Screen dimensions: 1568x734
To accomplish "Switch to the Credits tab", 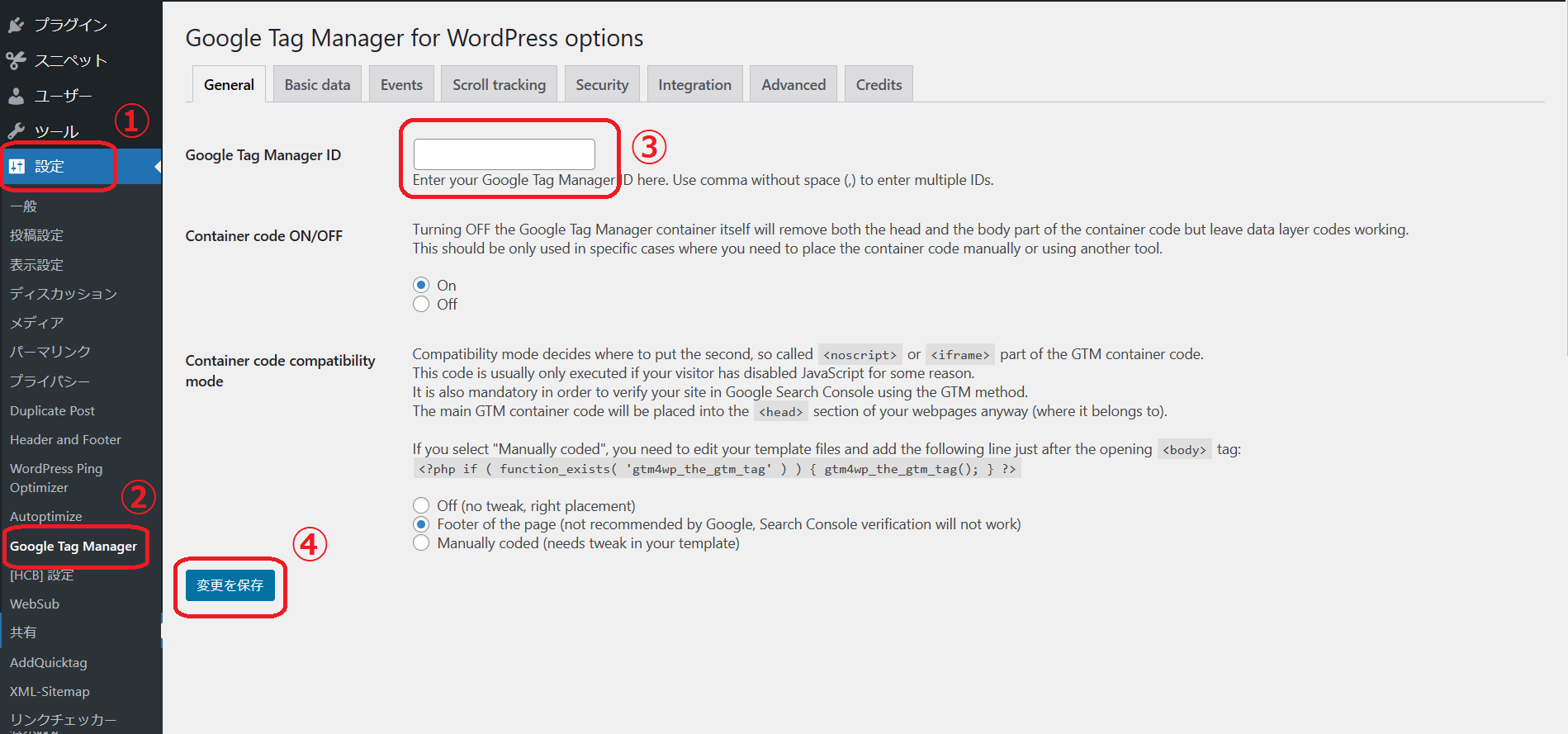I will 879,84.
